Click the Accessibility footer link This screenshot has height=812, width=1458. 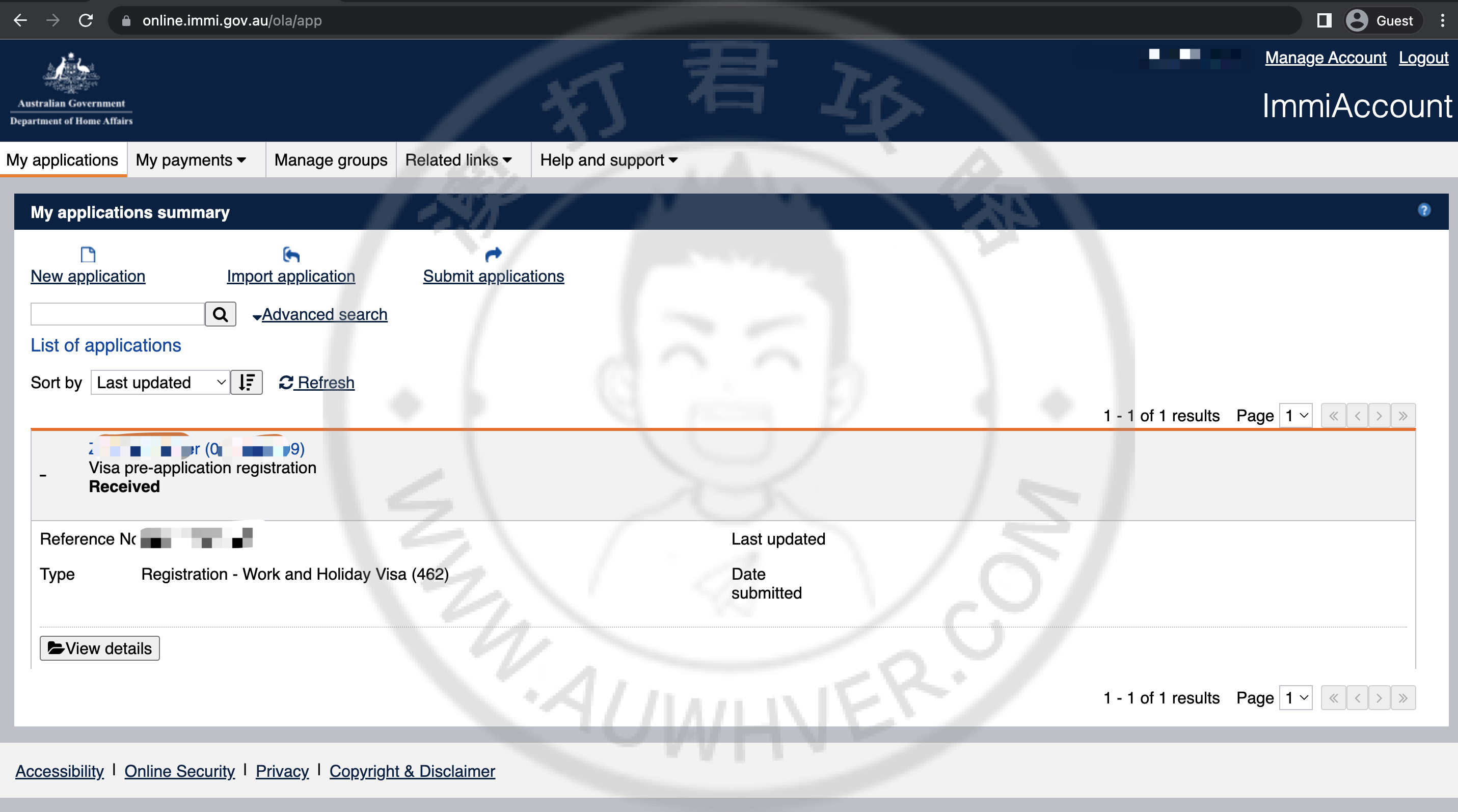60,771
